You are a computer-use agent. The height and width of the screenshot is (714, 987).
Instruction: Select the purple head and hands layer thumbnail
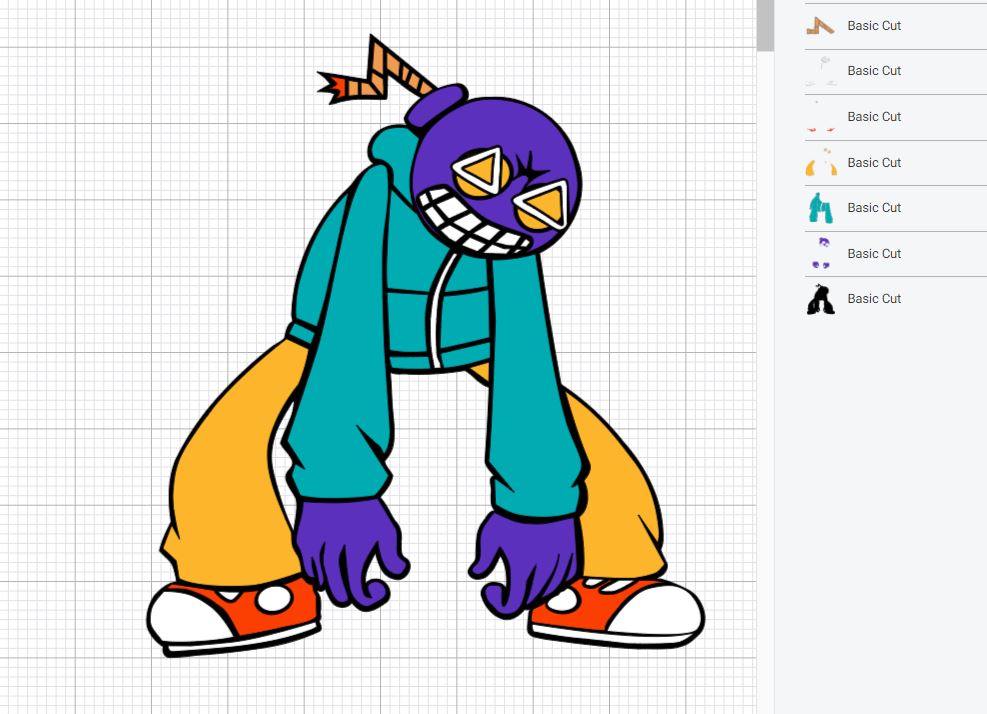(x=820, y=253)
